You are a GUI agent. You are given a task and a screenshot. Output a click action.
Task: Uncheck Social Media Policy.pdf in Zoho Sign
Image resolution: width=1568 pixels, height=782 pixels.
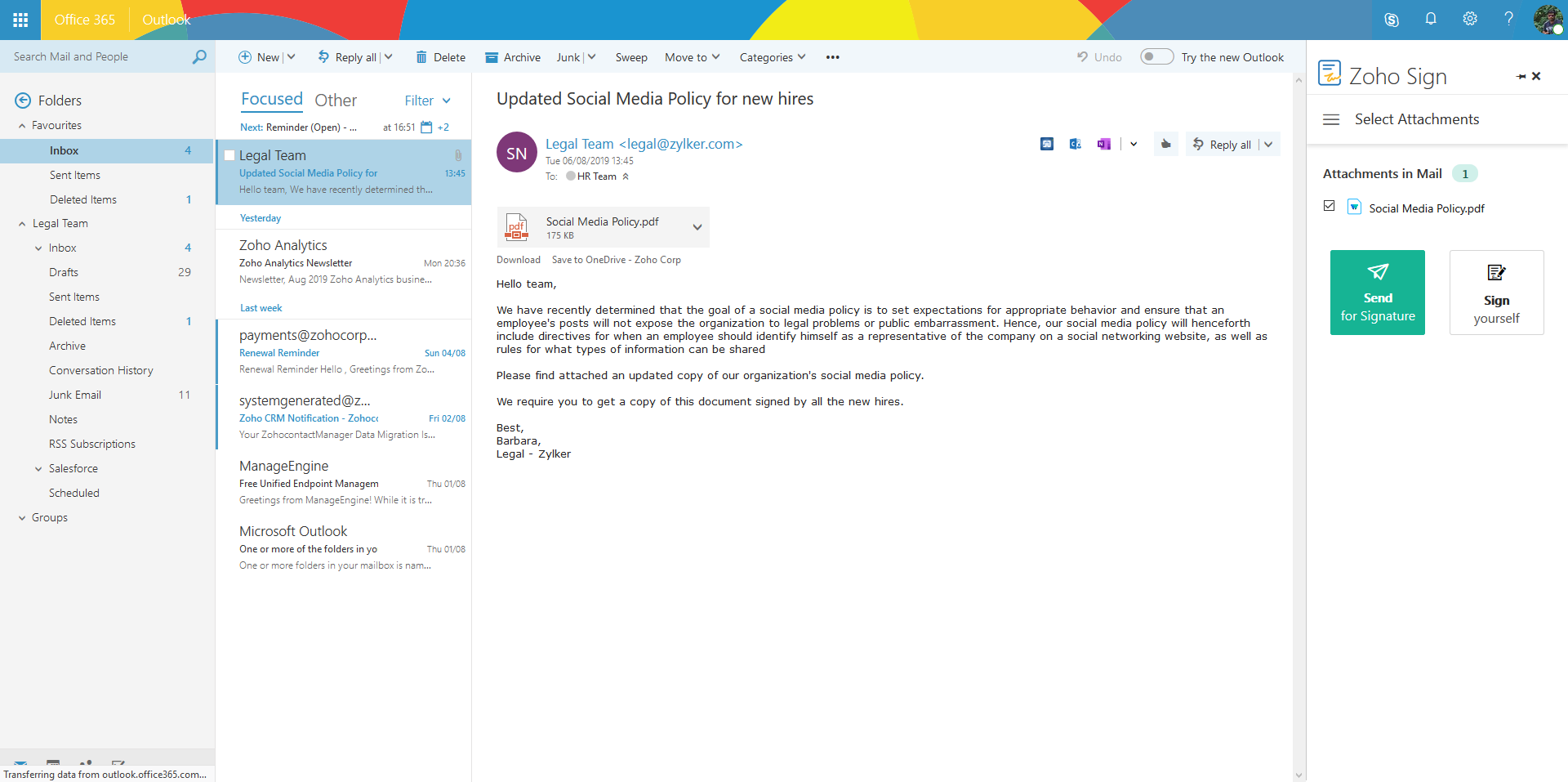point(1330,206)
